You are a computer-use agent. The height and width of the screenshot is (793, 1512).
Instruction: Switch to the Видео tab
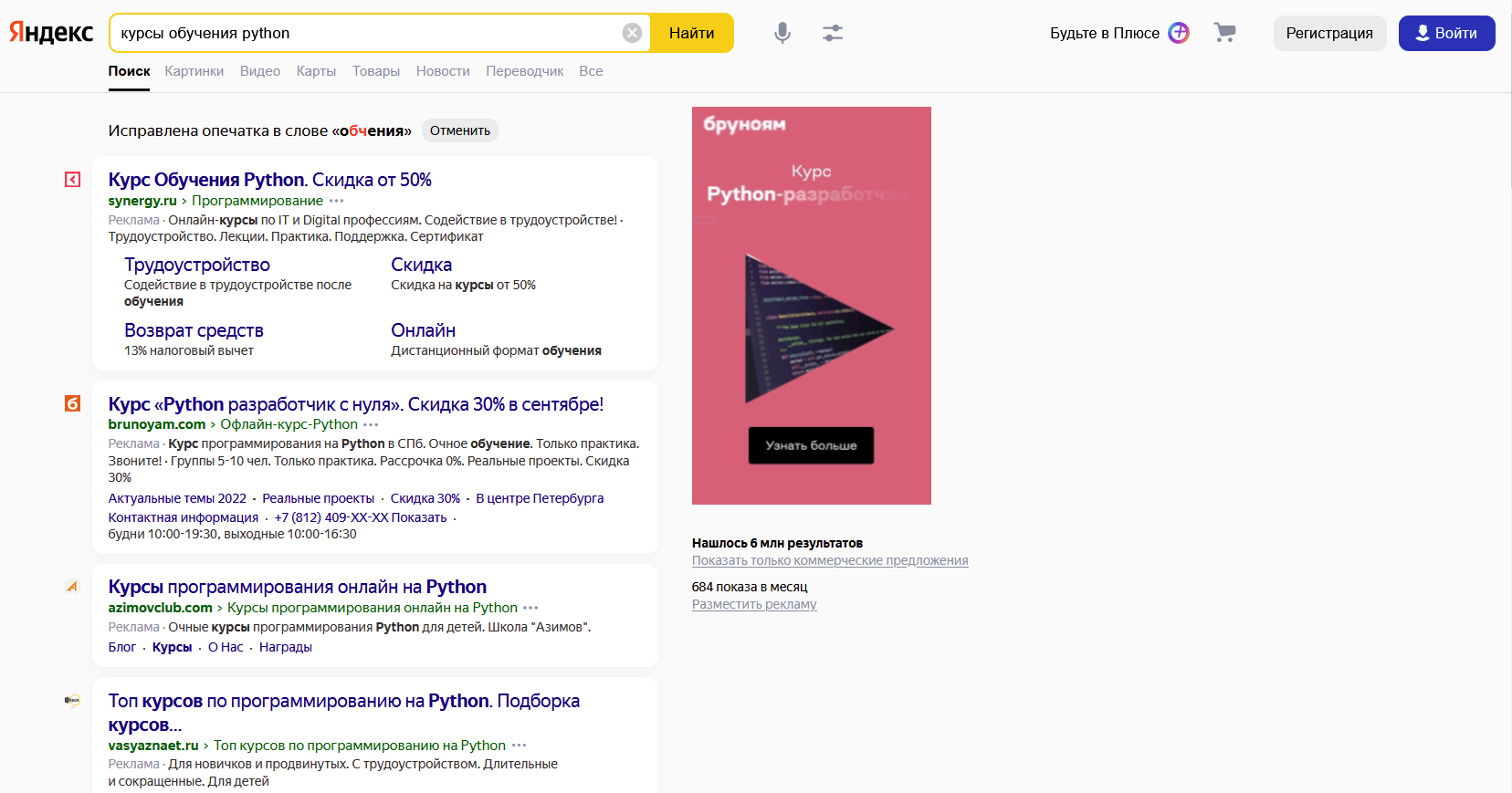260,71
